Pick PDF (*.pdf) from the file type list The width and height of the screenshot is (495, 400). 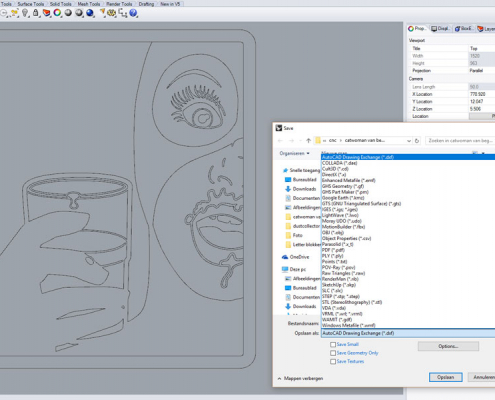pyautogui.click(x=408, y=250)
